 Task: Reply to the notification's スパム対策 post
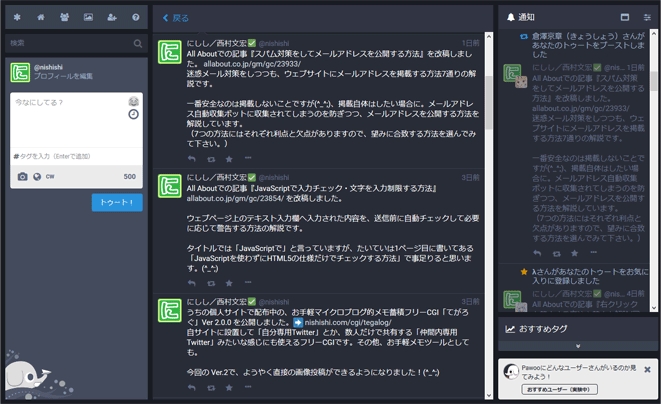(x=537, y=253)
